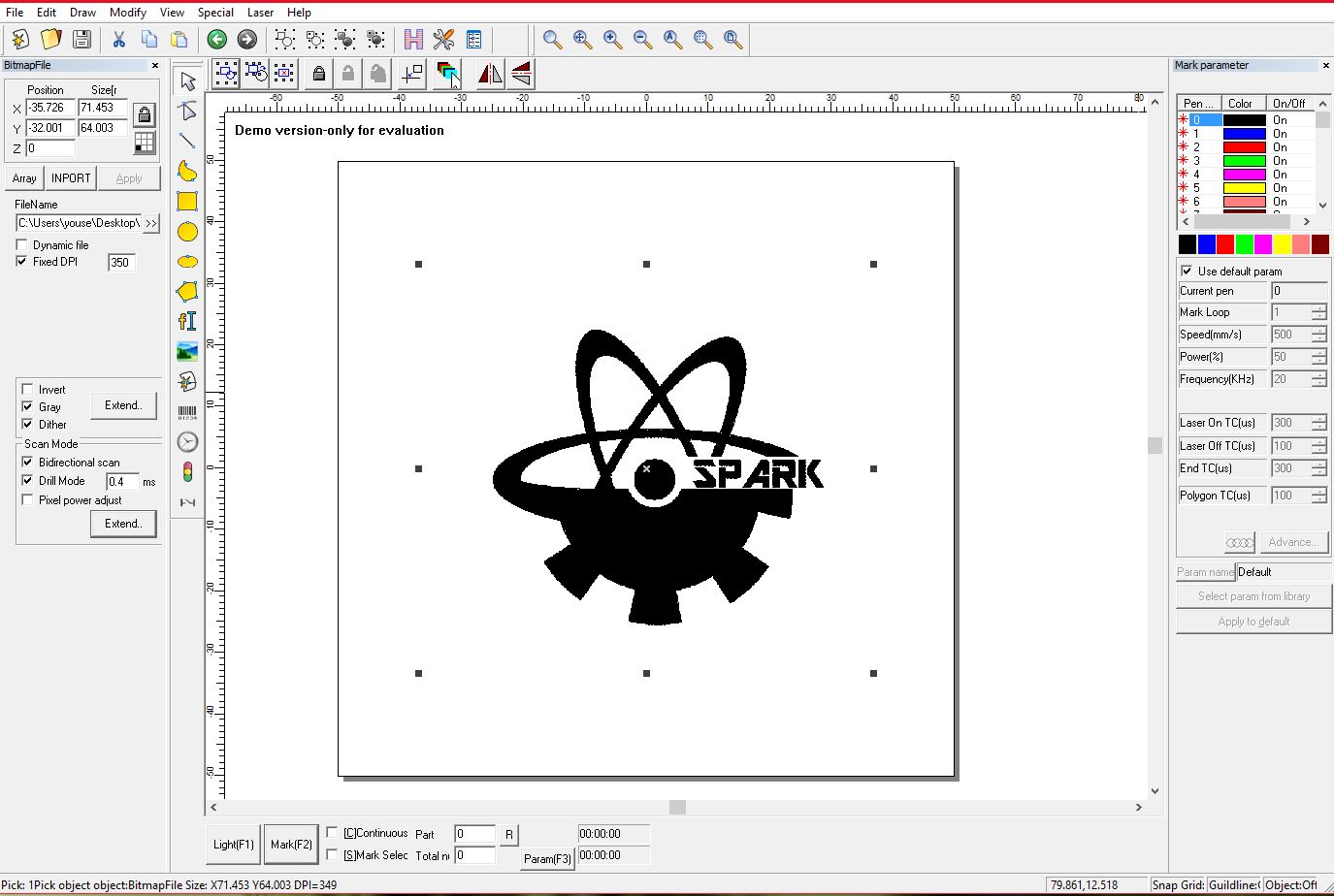Open the Special menu
Screen dimensions: 1334x896
[215, 13]
